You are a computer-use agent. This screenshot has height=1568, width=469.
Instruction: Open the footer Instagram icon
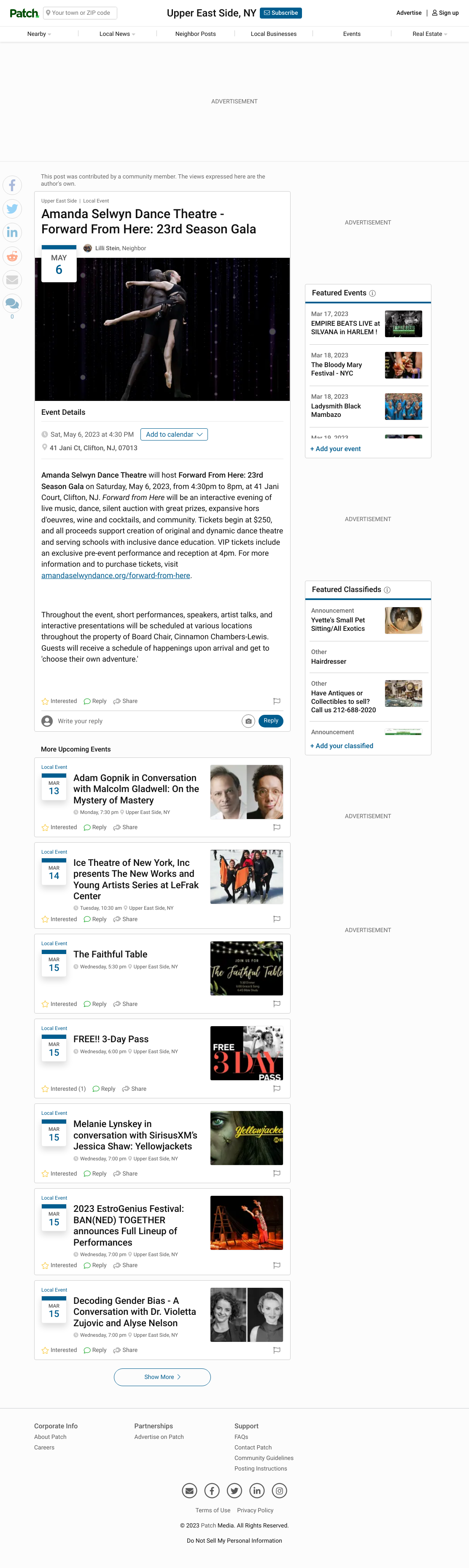click(x=279, y=1490)
